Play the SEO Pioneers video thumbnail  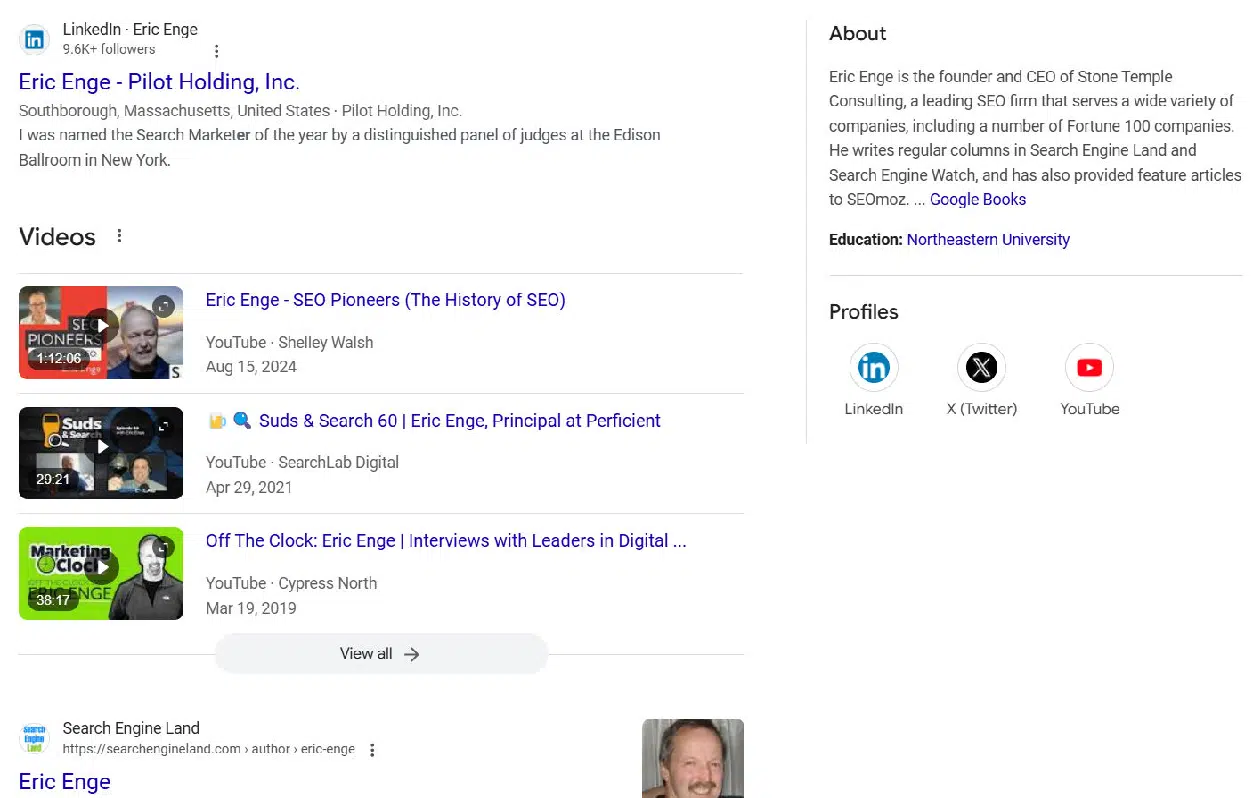click(101, 332)
